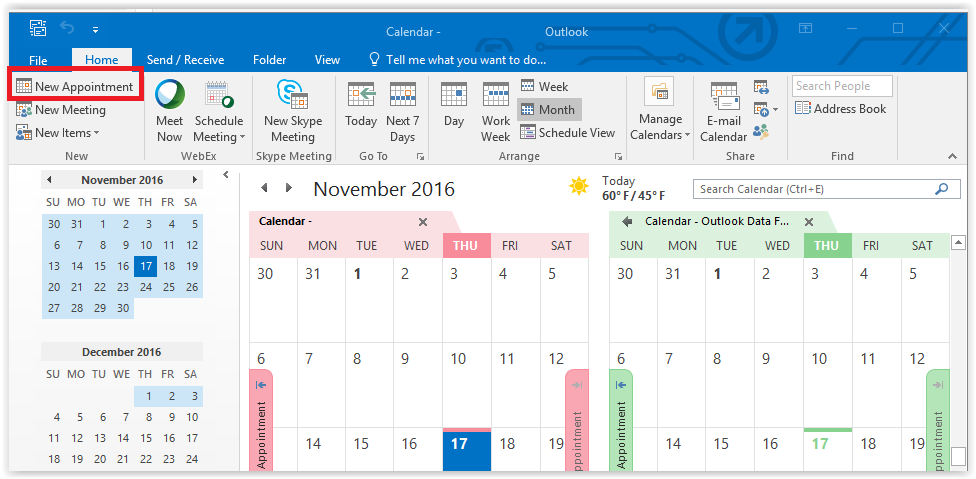Click Tell me what you want to do
This screenshot has width=976, height=479.
click(x=458, y=60)
